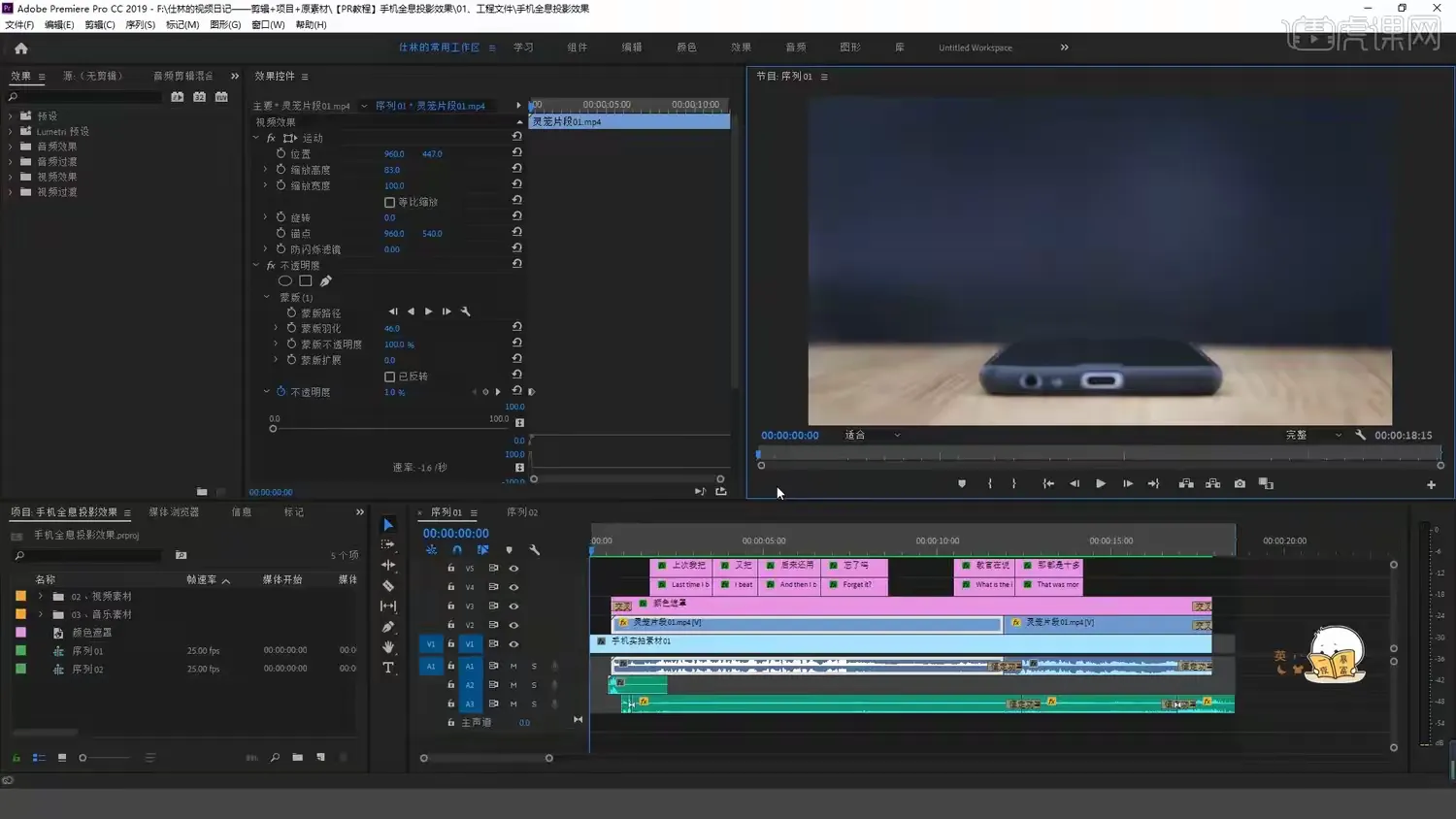Open the 文件(F) menu

coord(19,24)
